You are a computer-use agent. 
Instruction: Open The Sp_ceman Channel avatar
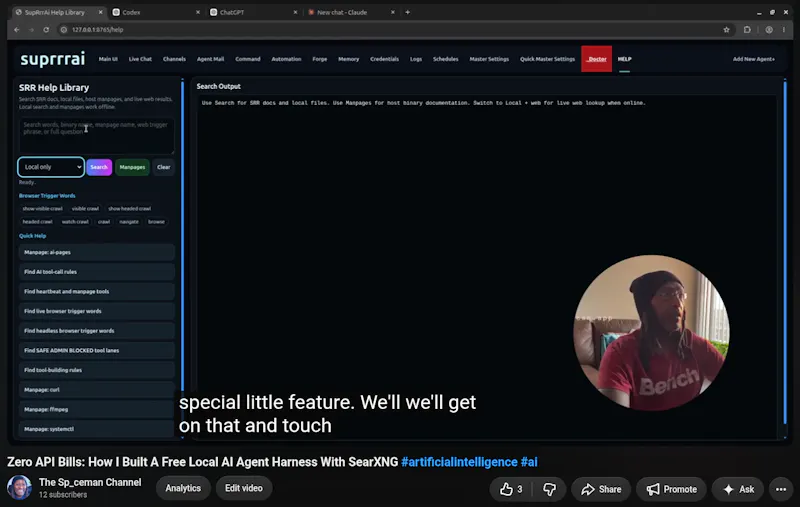click(19, 487)
